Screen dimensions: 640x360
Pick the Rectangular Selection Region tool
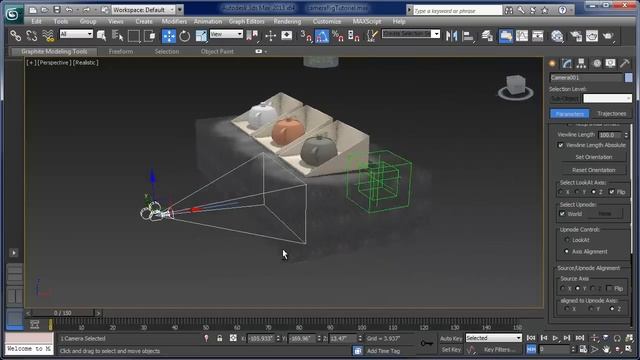[133, 36]
